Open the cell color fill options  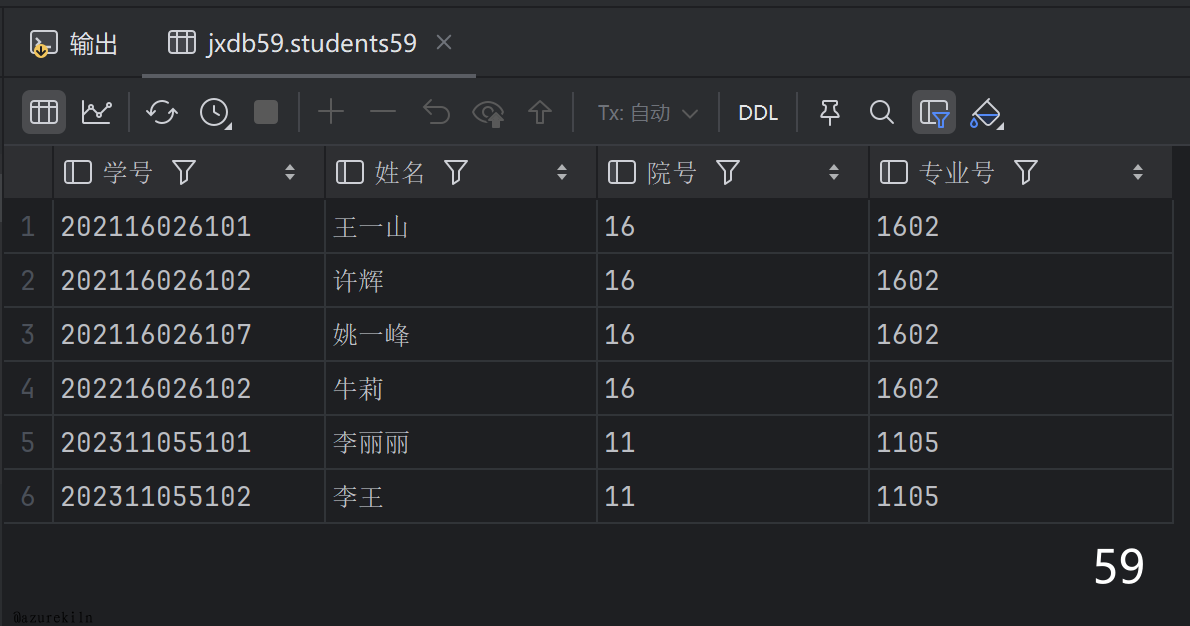point(985,112)
